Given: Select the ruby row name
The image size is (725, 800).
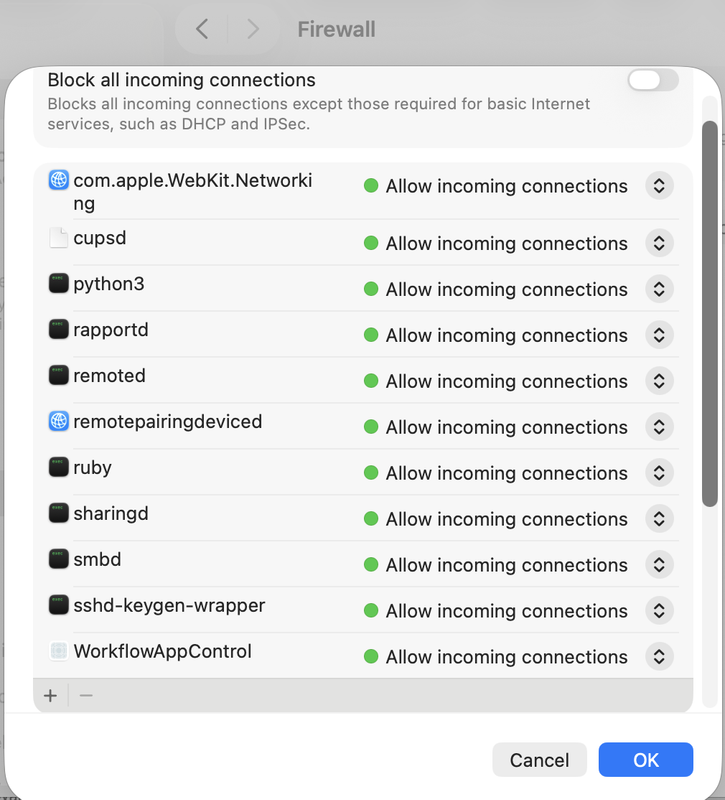Looking at the screenshot, I should click(92, 468).
